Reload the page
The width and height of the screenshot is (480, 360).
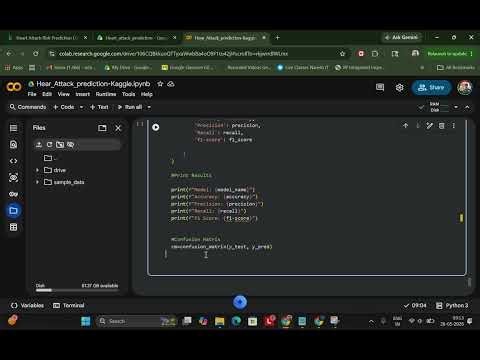tap(36, 54)
